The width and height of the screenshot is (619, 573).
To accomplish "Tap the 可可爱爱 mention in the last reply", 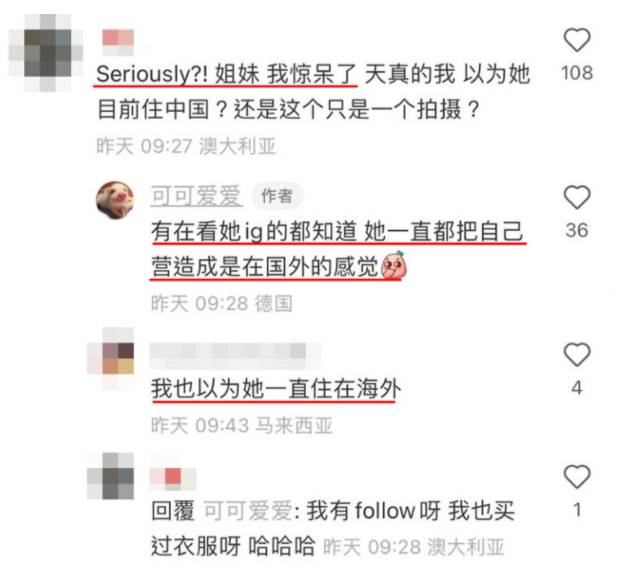I will click(x=249, y=511).
